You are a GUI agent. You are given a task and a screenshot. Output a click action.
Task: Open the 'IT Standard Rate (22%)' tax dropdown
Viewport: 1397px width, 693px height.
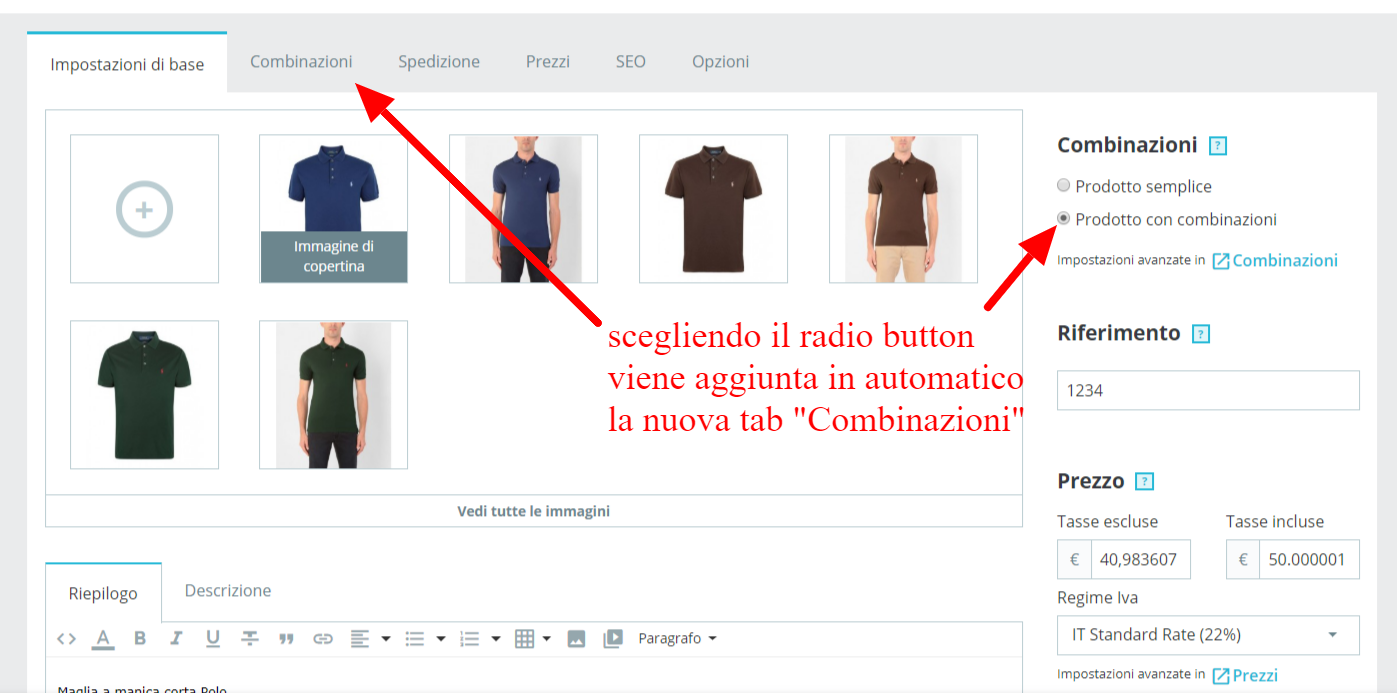tap(1207, 635)
